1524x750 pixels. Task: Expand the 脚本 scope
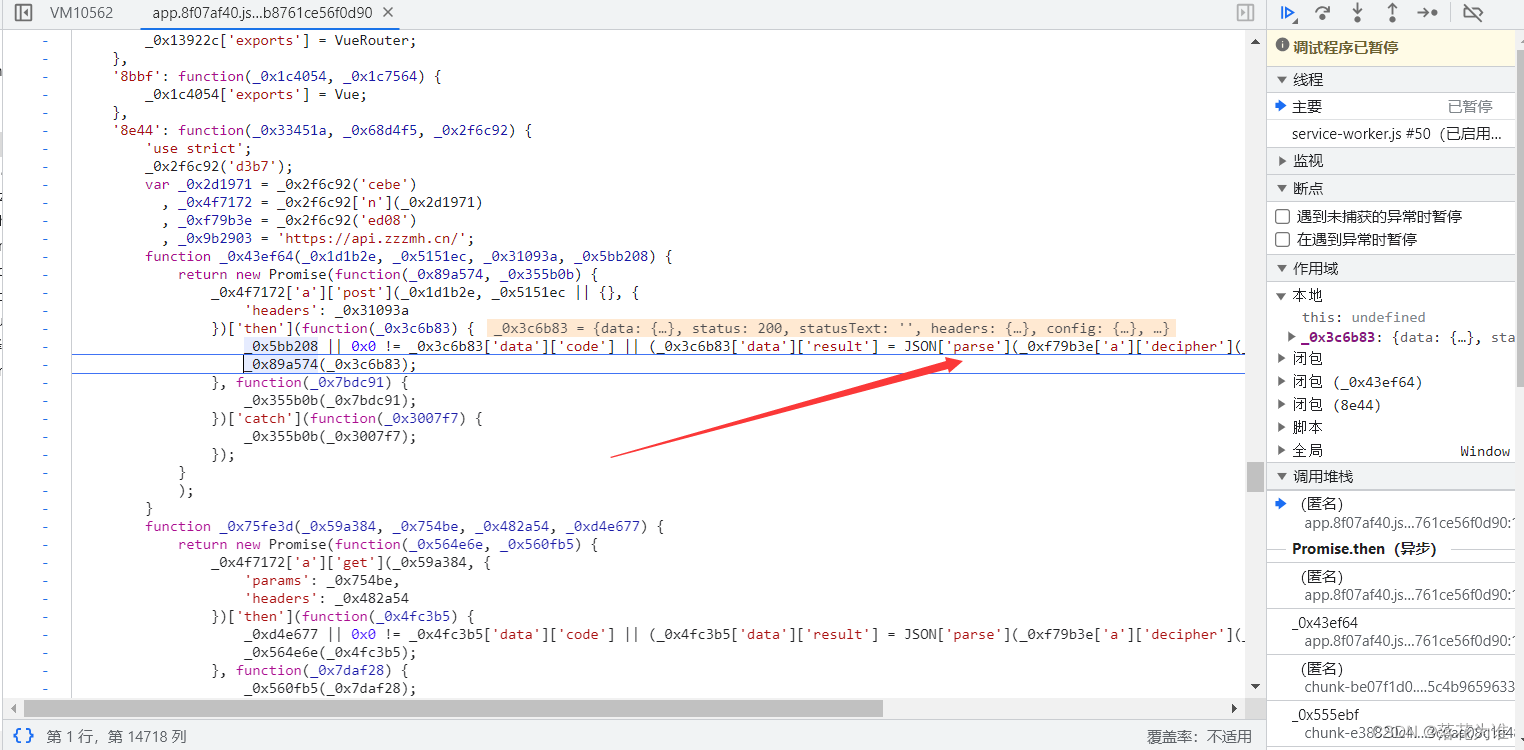1282,427
